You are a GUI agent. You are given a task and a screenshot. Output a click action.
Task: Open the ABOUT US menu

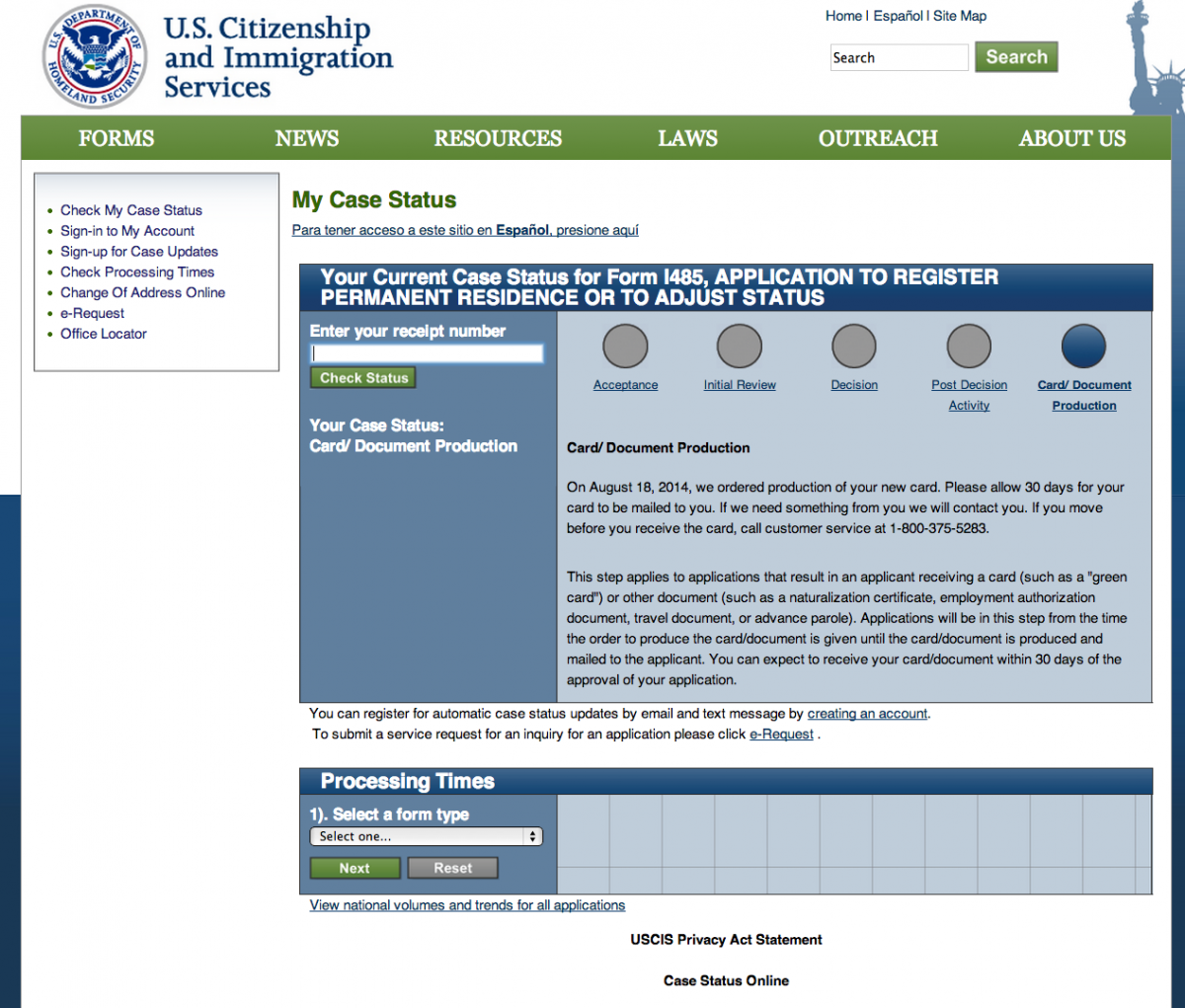1072,138
